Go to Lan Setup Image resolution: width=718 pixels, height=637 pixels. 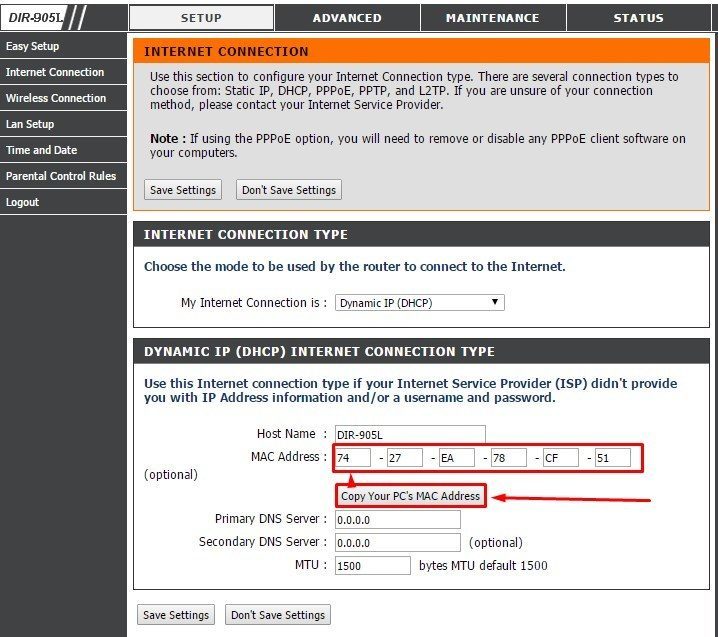tap(63, 124)
